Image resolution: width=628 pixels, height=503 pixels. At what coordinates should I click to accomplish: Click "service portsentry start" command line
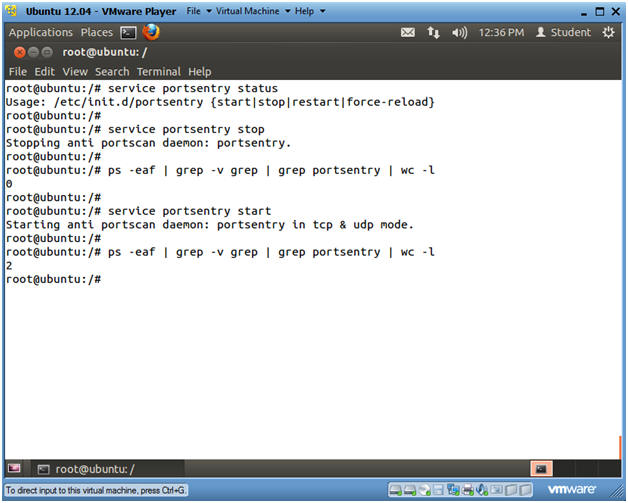click(139, 211)
